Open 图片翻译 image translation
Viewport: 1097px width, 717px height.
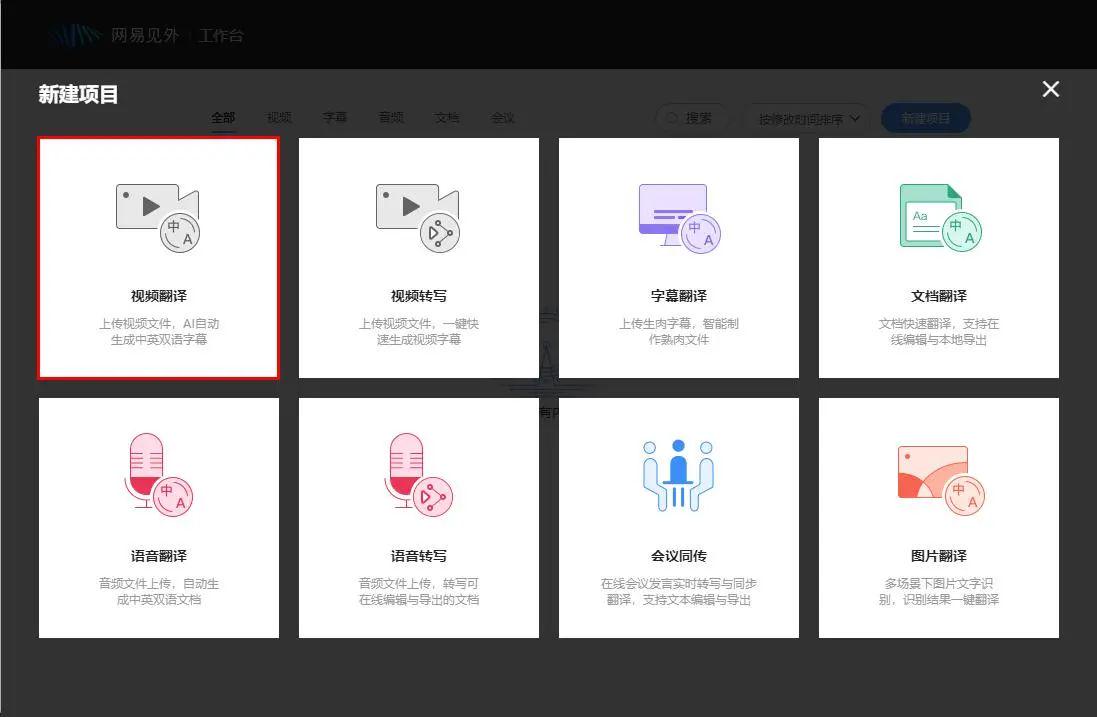click(938, 517)
